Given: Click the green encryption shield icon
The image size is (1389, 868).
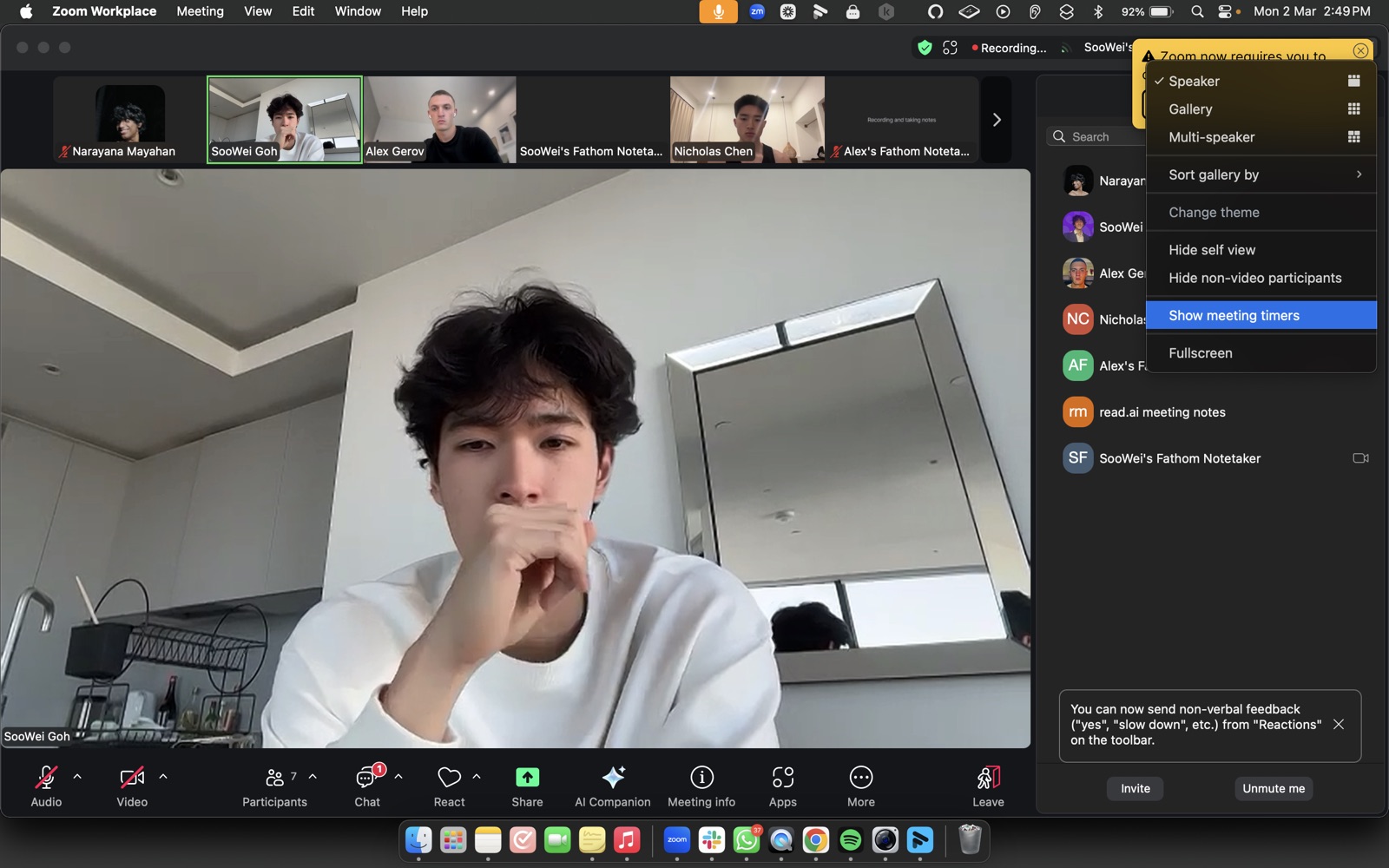Looking at the screenshot, I should point(925,48).
